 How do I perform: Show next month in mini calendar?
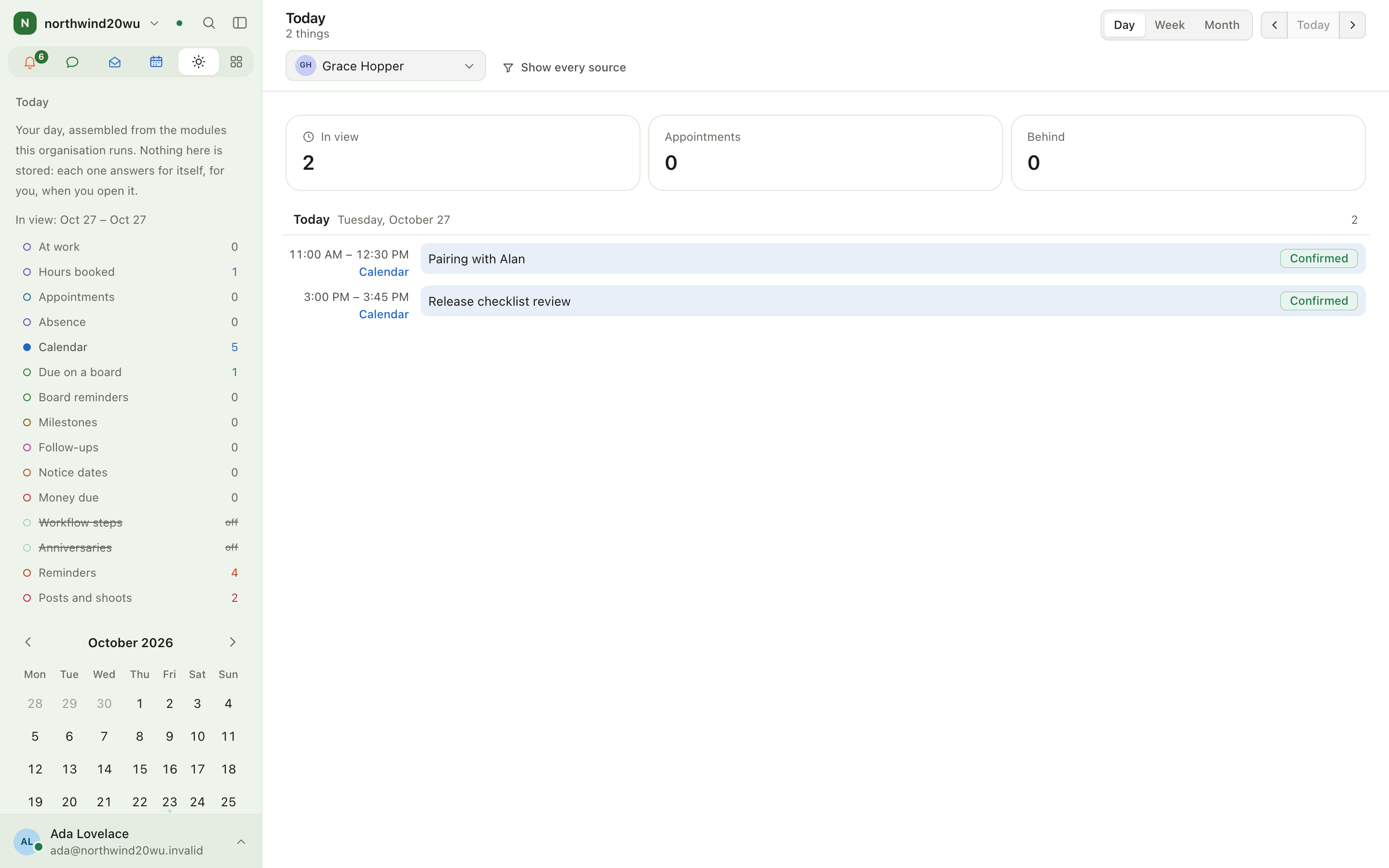232,642
